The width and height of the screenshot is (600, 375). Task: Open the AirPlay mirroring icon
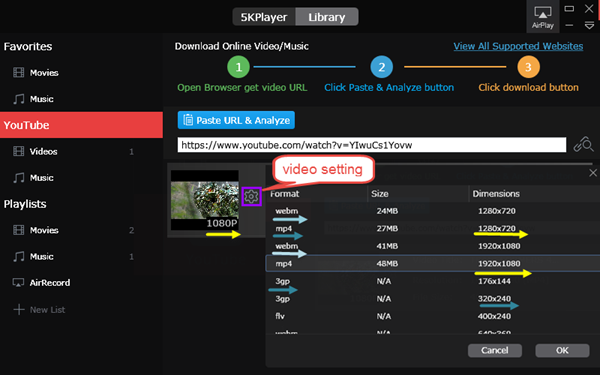tap(543, 17)
